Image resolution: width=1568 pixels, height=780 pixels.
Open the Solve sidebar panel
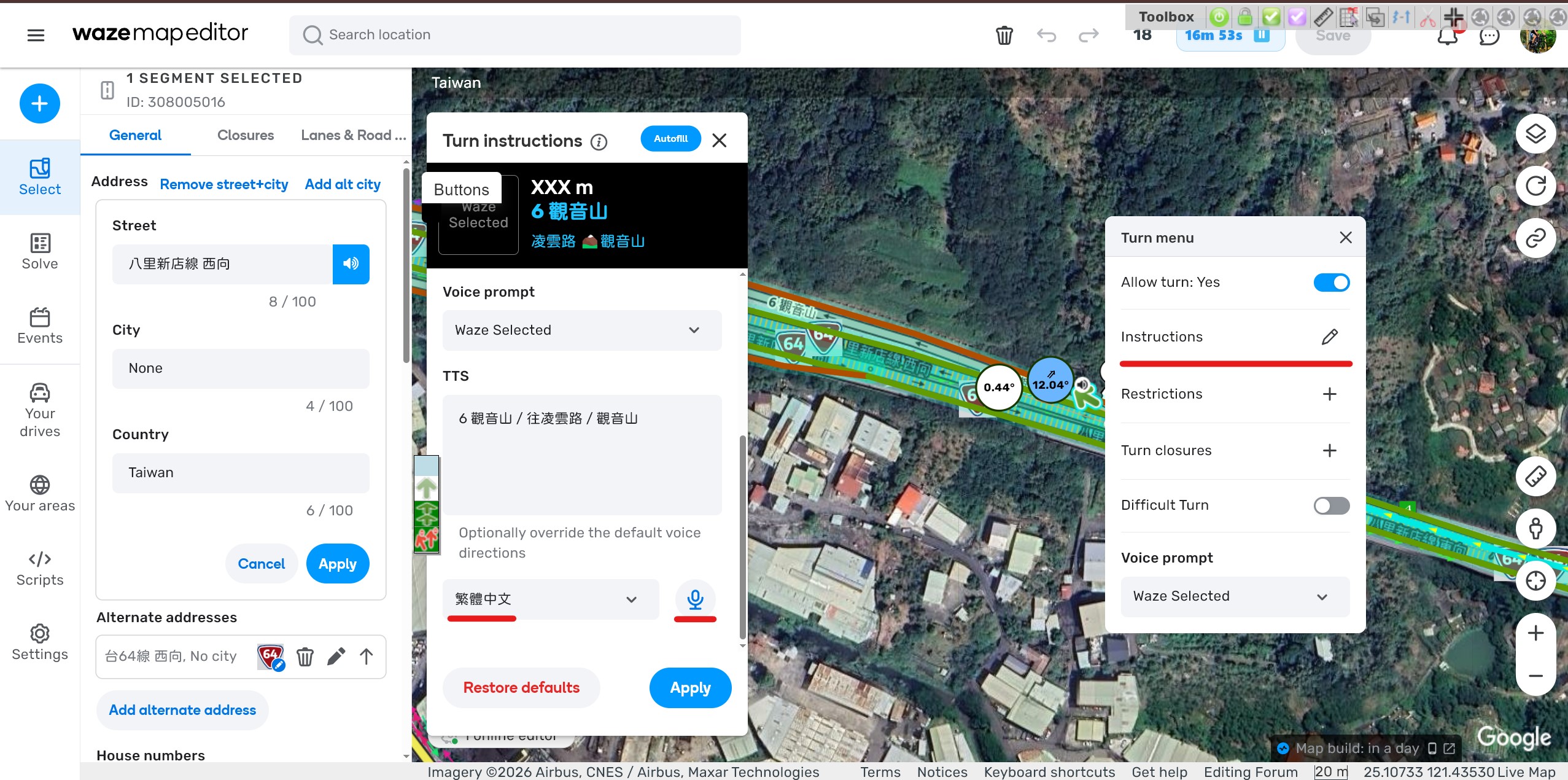click(x=40, y=251)
